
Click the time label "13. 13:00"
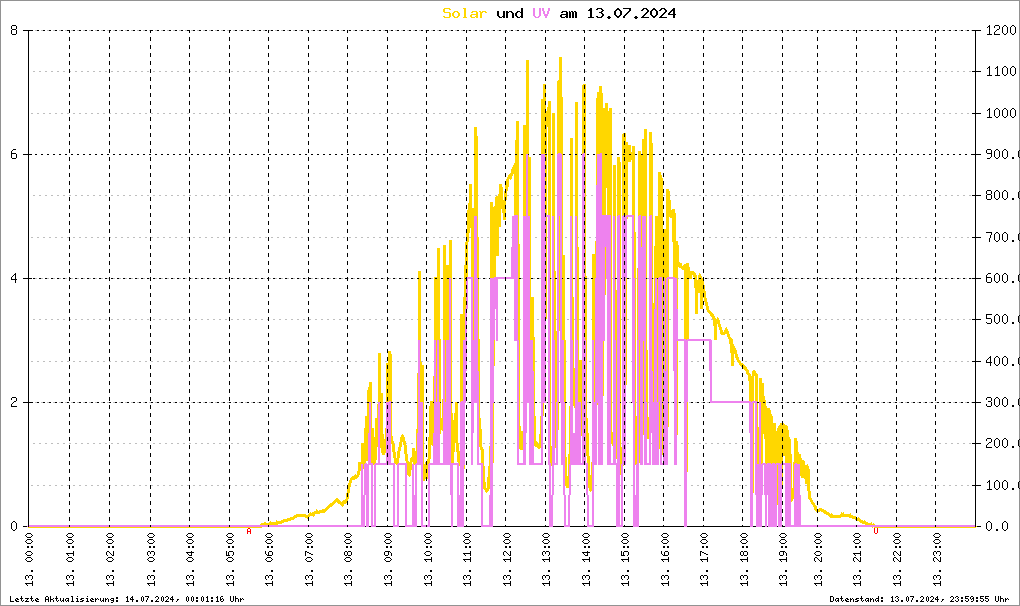546,559
